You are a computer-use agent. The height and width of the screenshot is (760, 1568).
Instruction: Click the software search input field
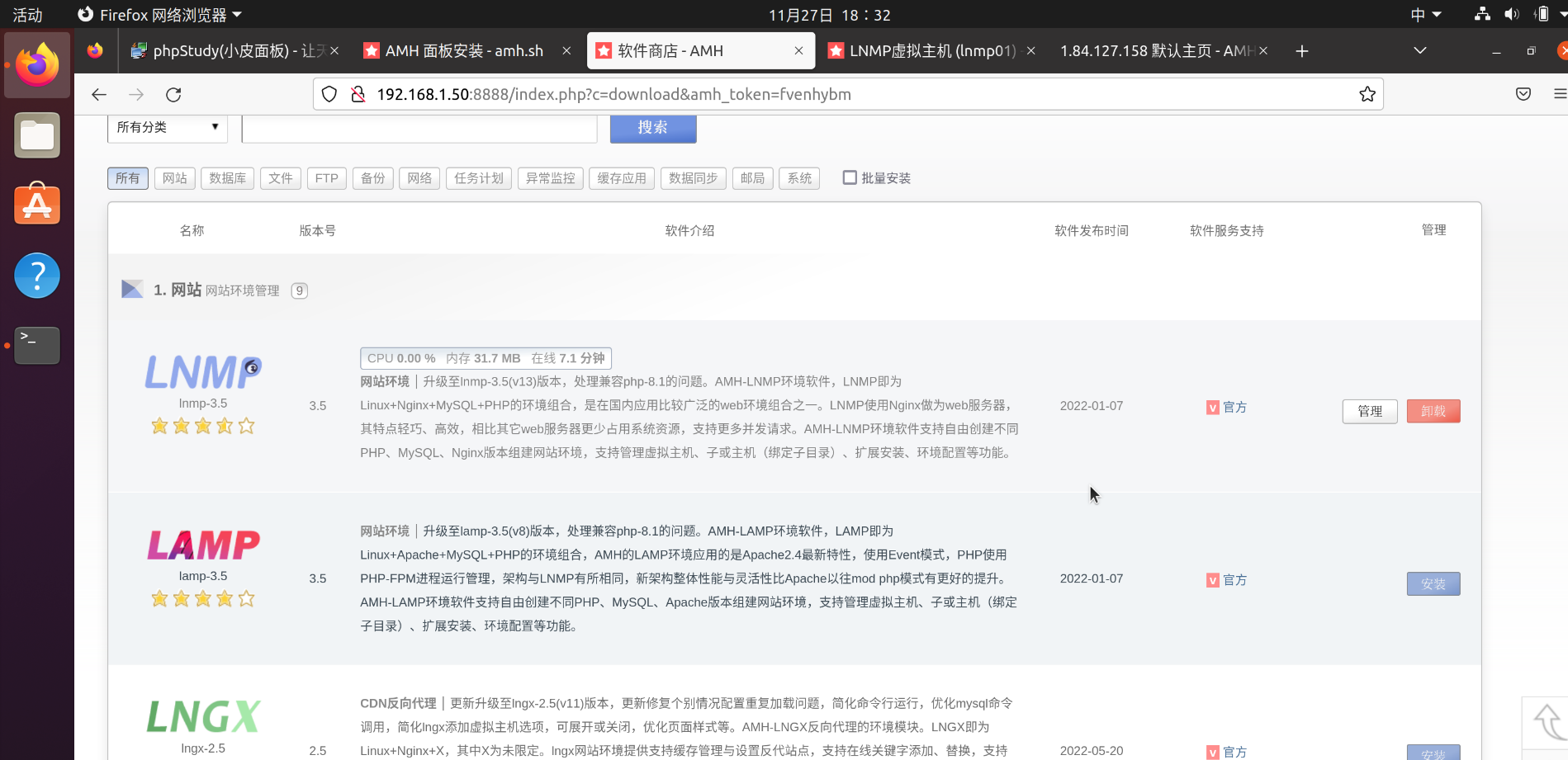[x=419, y=128]
